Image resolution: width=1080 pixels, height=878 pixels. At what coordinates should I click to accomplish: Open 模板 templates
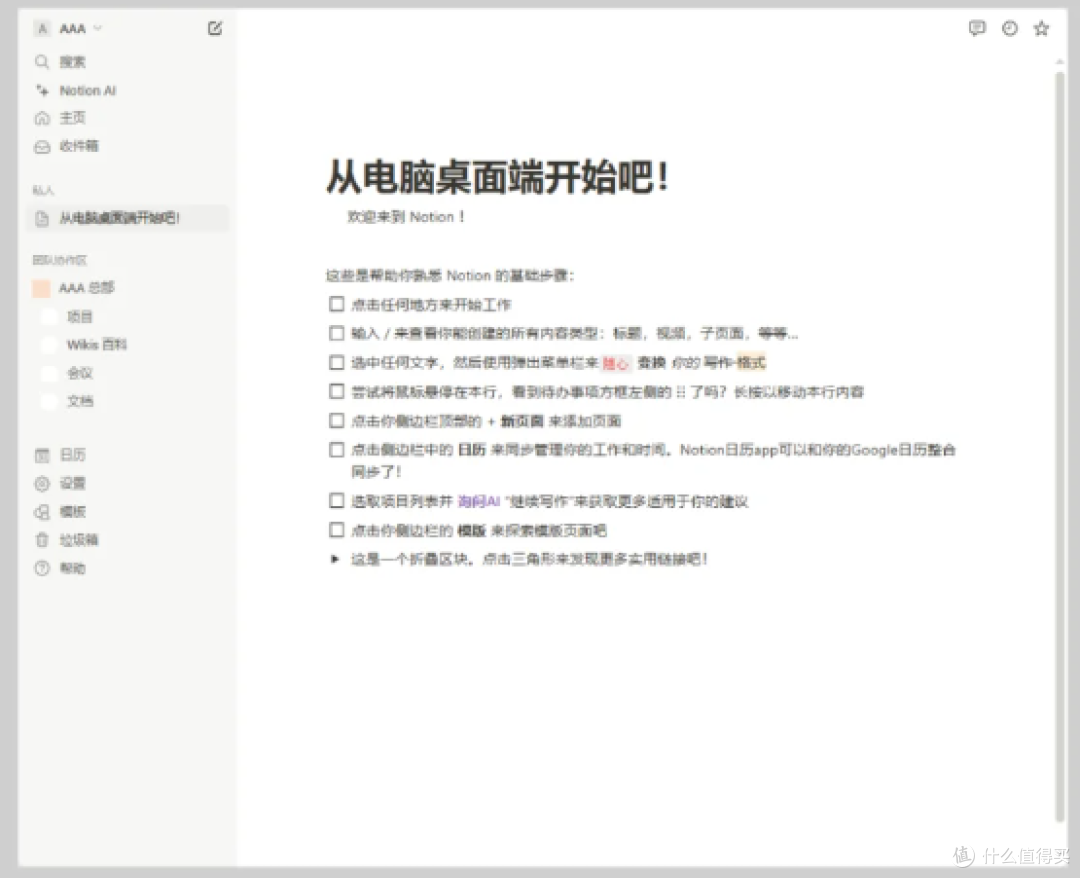coord(72,512)
